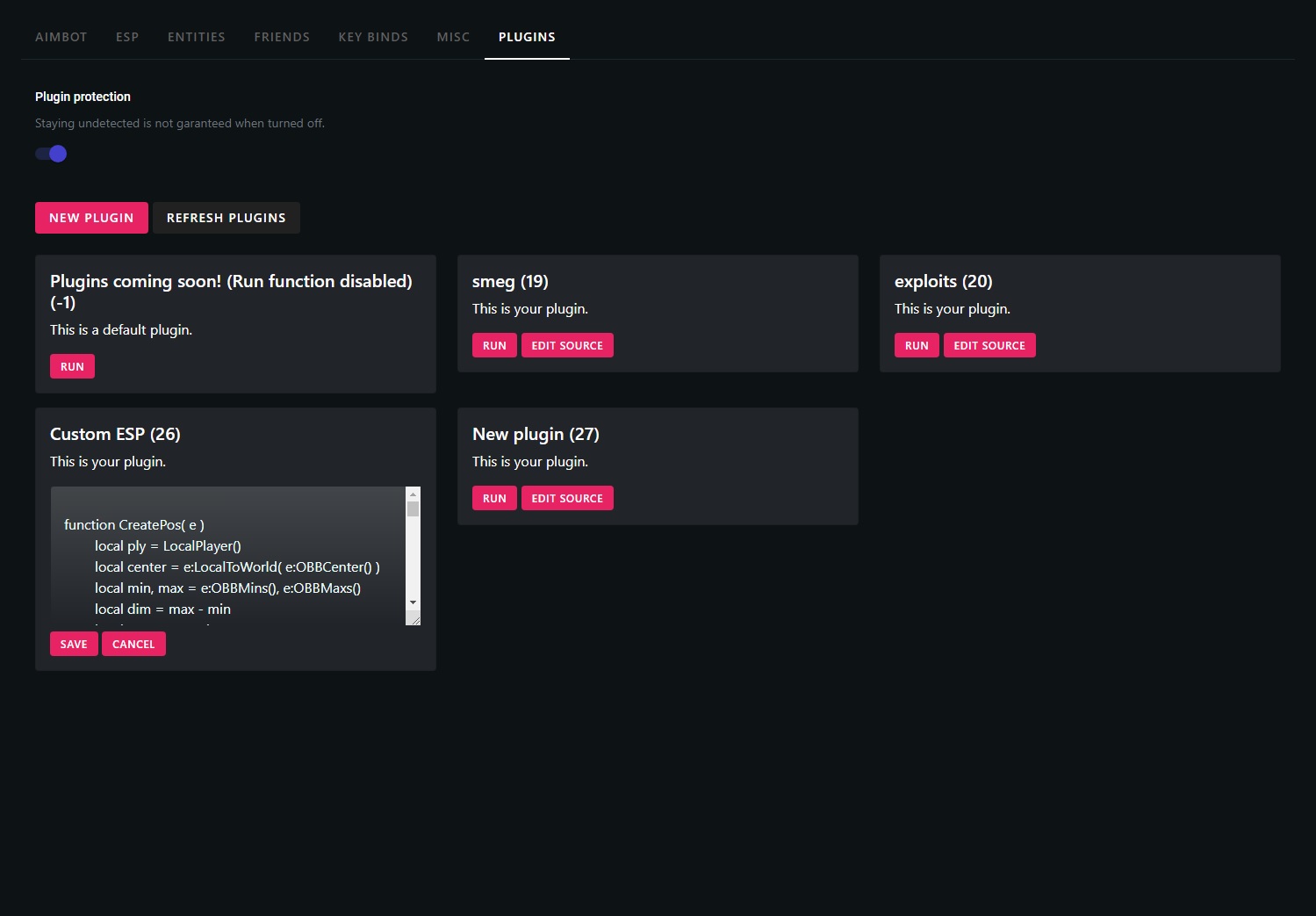
Task: Run the smeg (19) plugin
Action: click(494, 345)
